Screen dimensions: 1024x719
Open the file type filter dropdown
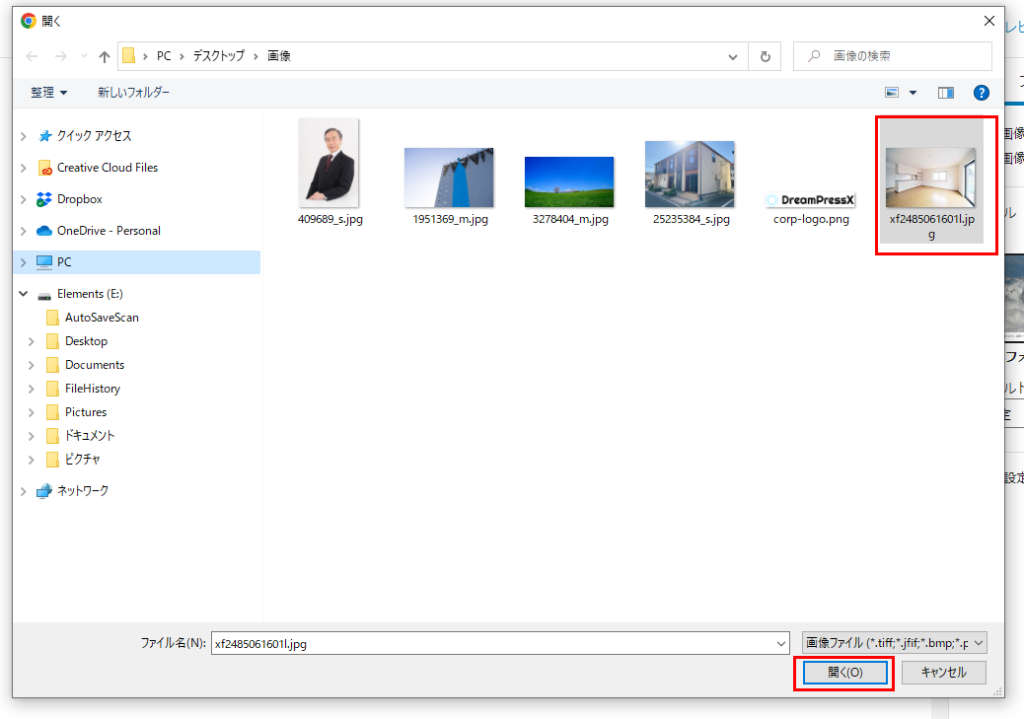coord(894,643)
